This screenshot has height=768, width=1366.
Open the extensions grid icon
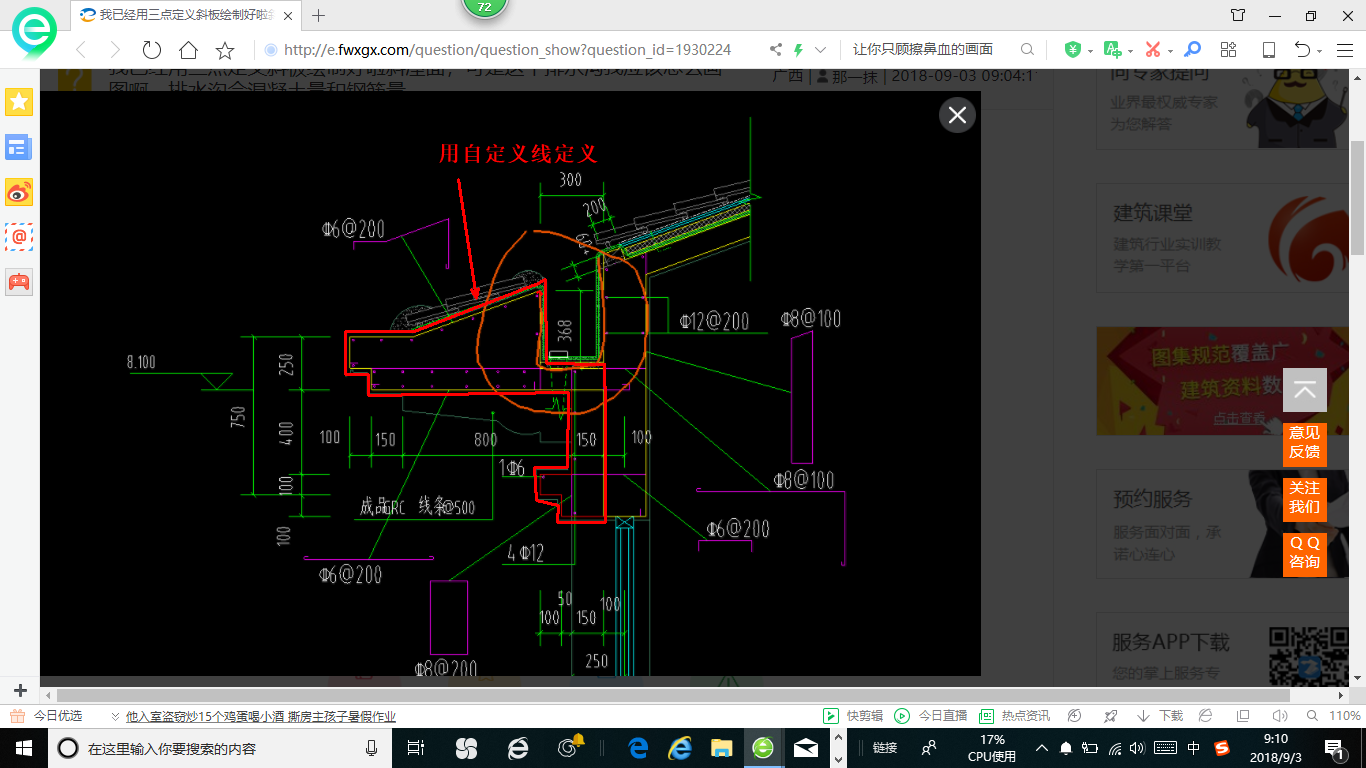[x=1229, y=50]
